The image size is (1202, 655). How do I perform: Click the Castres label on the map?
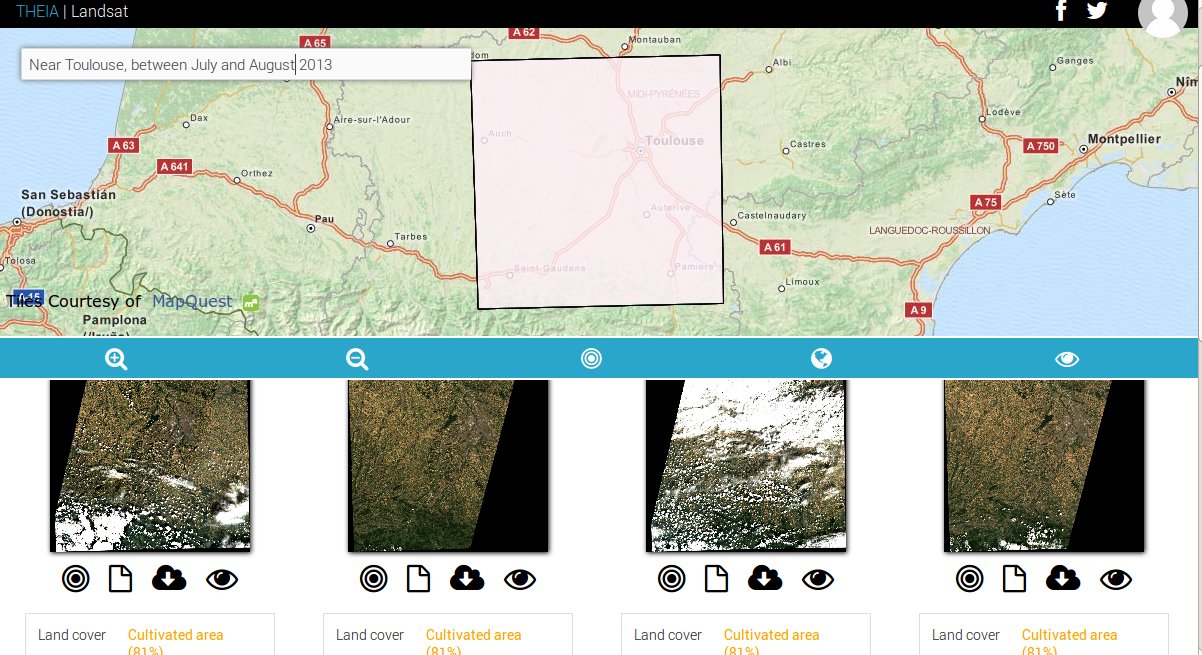tap(808, 144)
